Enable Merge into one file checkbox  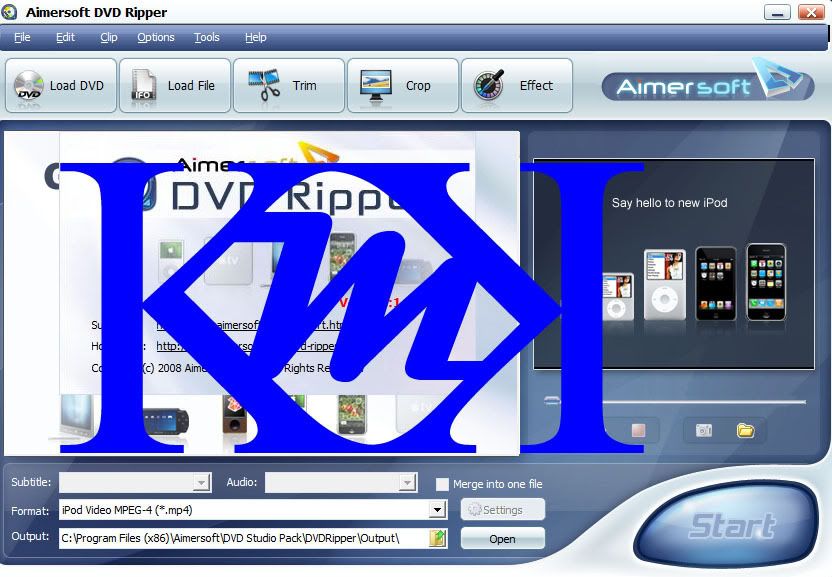(442, 484)
